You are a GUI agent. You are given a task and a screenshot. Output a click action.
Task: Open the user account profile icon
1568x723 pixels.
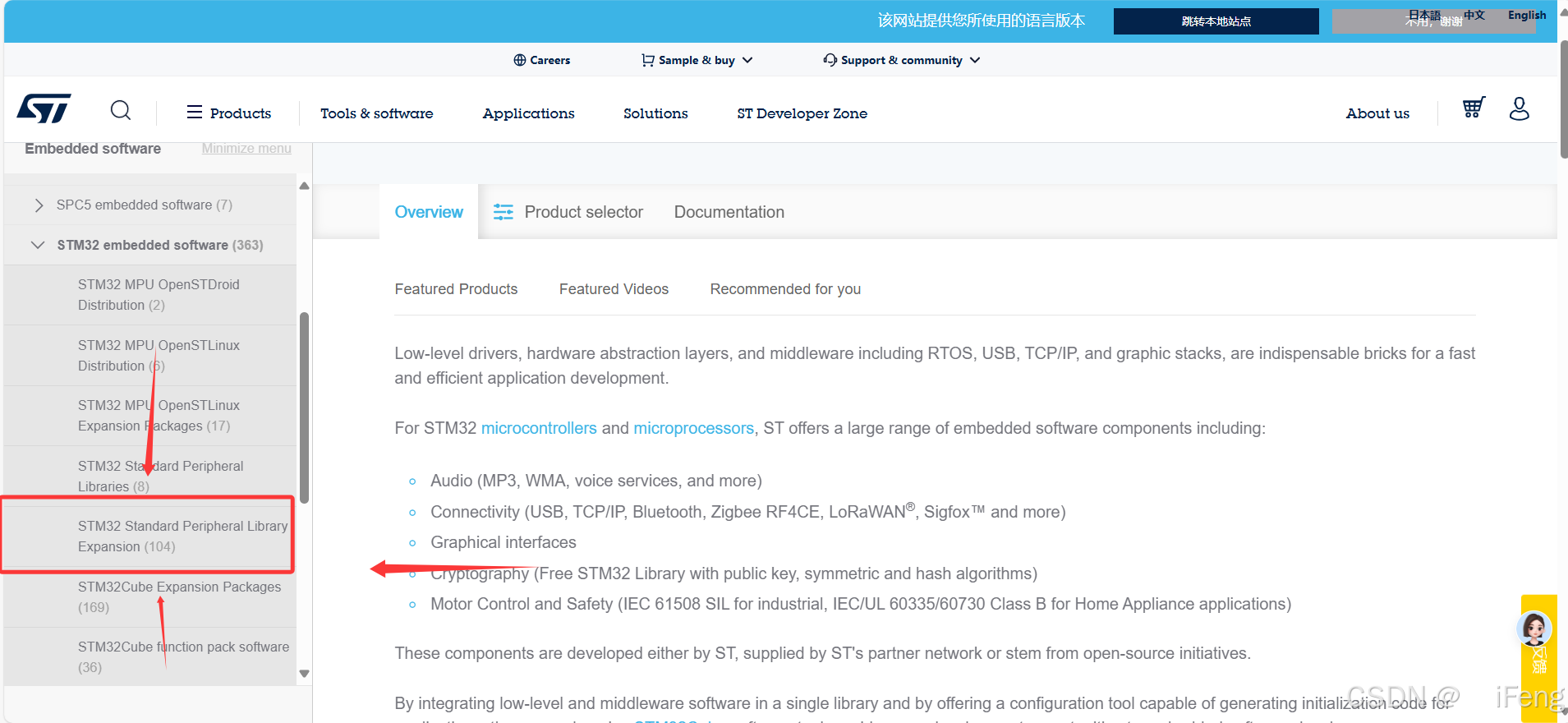tap(1520, 108)
